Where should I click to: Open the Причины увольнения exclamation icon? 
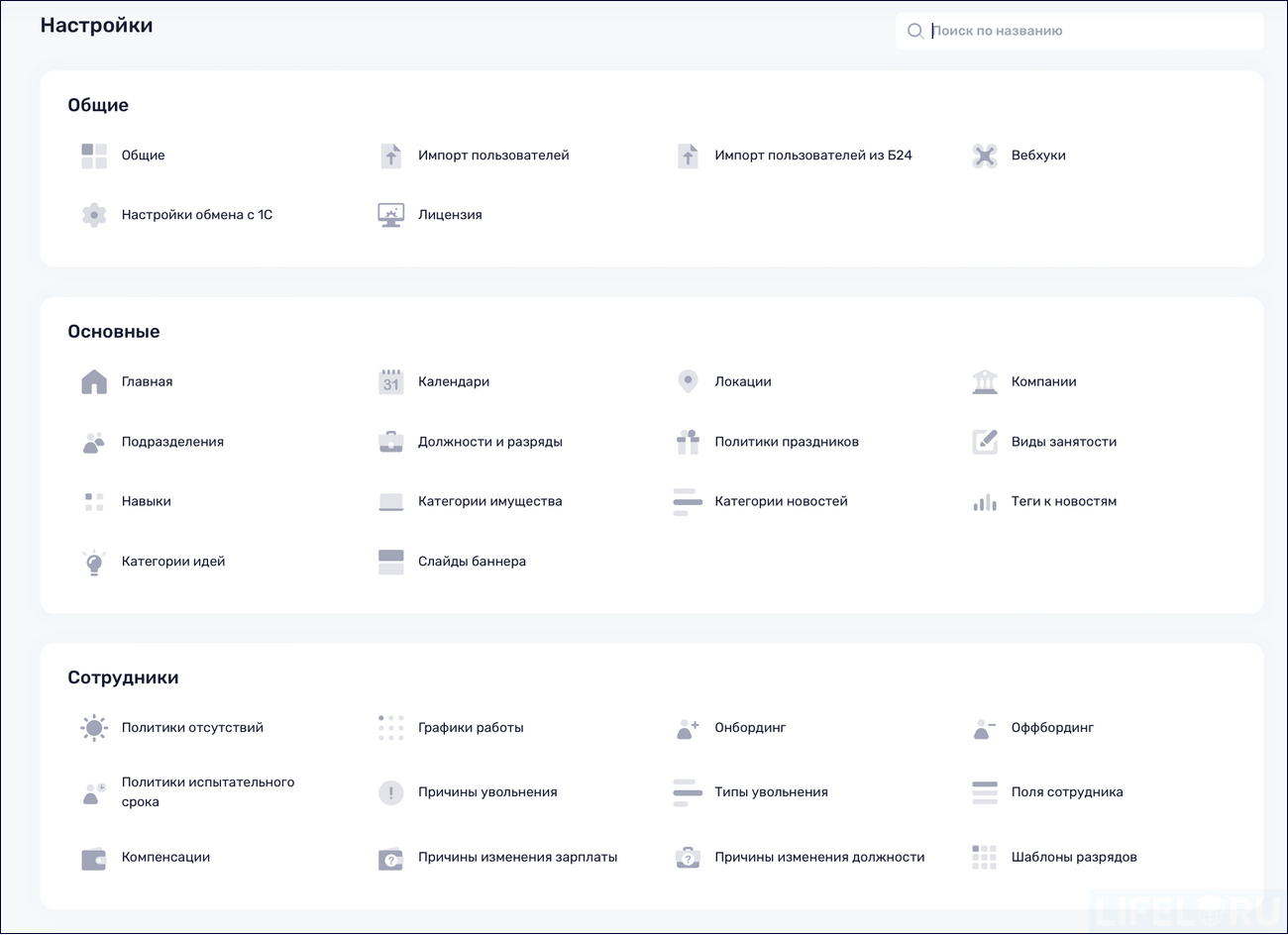[390, 792]
